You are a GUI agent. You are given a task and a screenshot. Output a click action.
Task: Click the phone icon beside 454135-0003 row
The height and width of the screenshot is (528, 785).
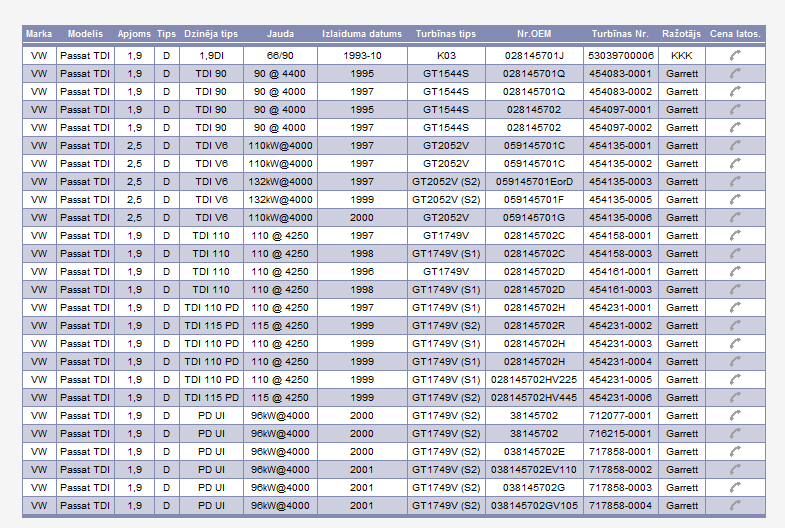[x=735, y=182]
